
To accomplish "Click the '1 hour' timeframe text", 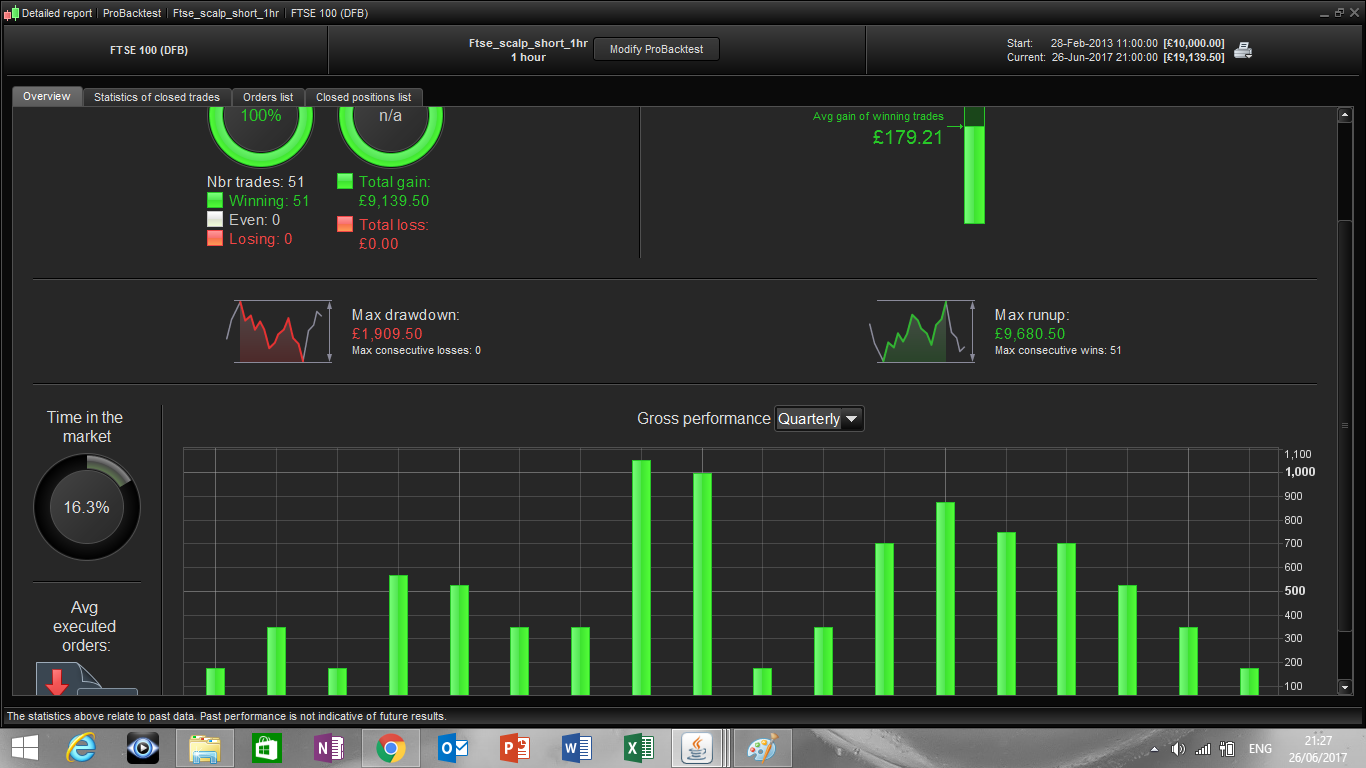I will 528,57.
